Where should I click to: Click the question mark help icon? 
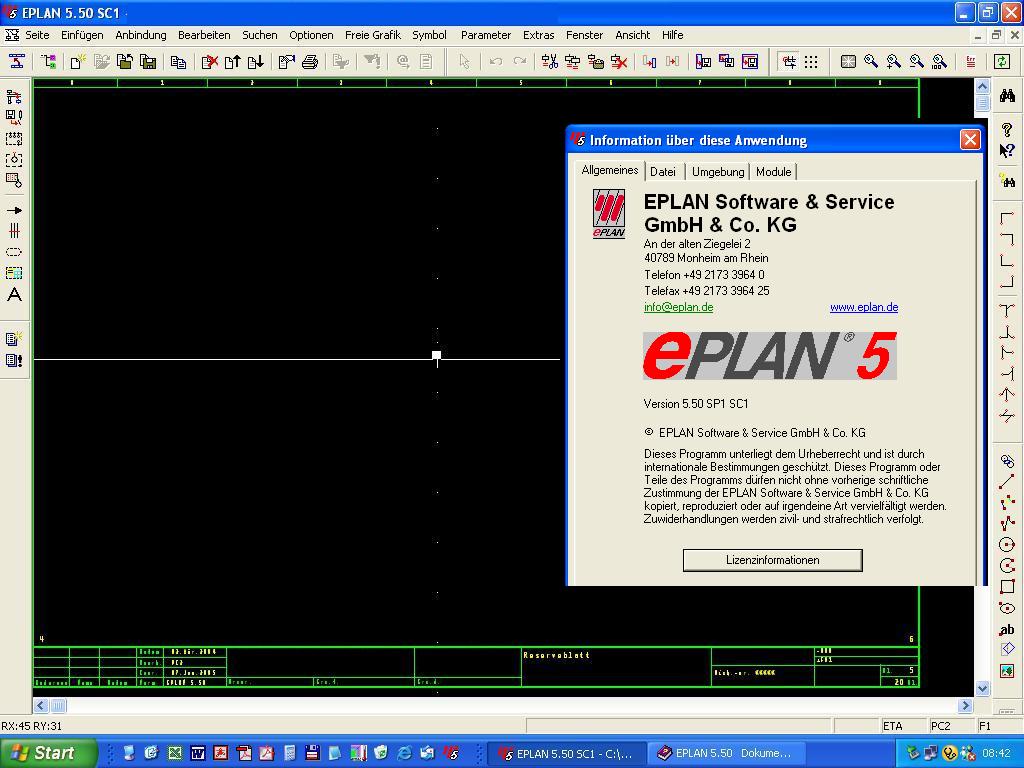pos(1007,130)
